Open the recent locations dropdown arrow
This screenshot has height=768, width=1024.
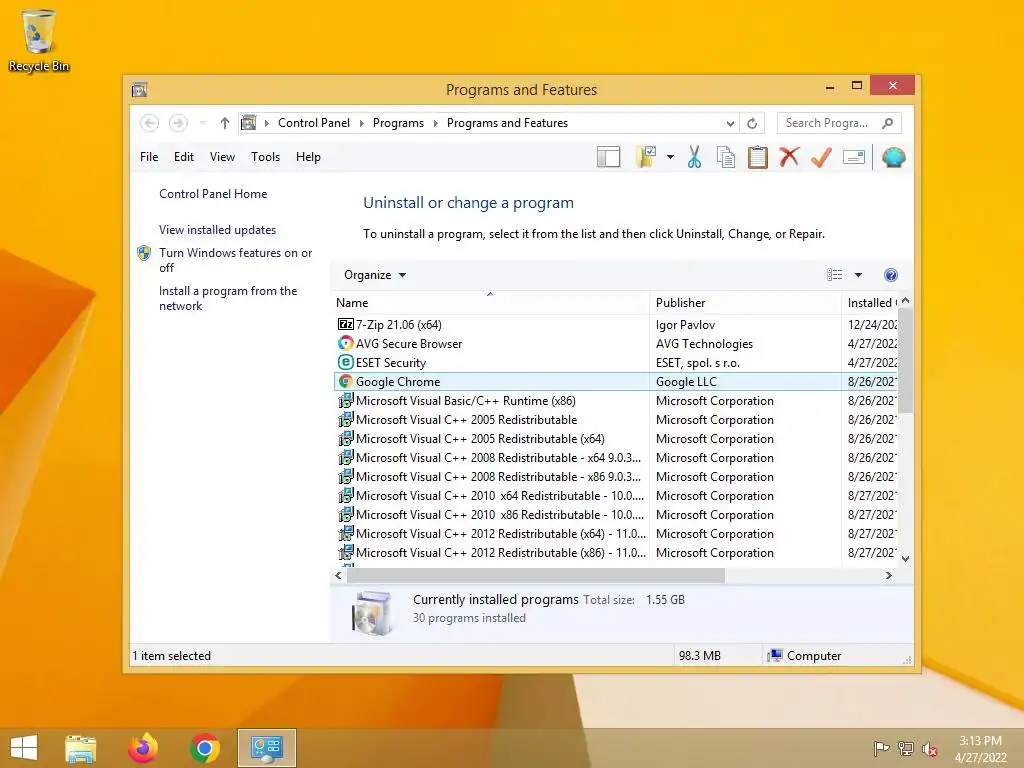tap(202, 123)
